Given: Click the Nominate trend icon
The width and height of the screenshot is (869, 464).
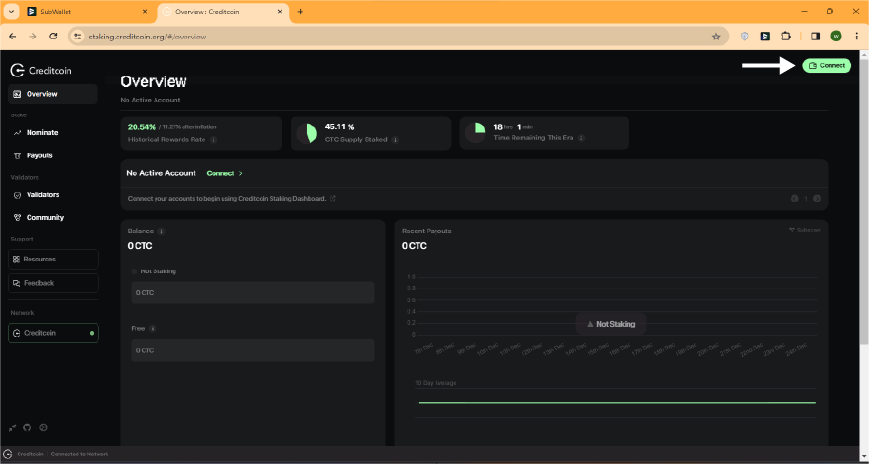Looking at the screenshot, I should [x=17, y=133].
